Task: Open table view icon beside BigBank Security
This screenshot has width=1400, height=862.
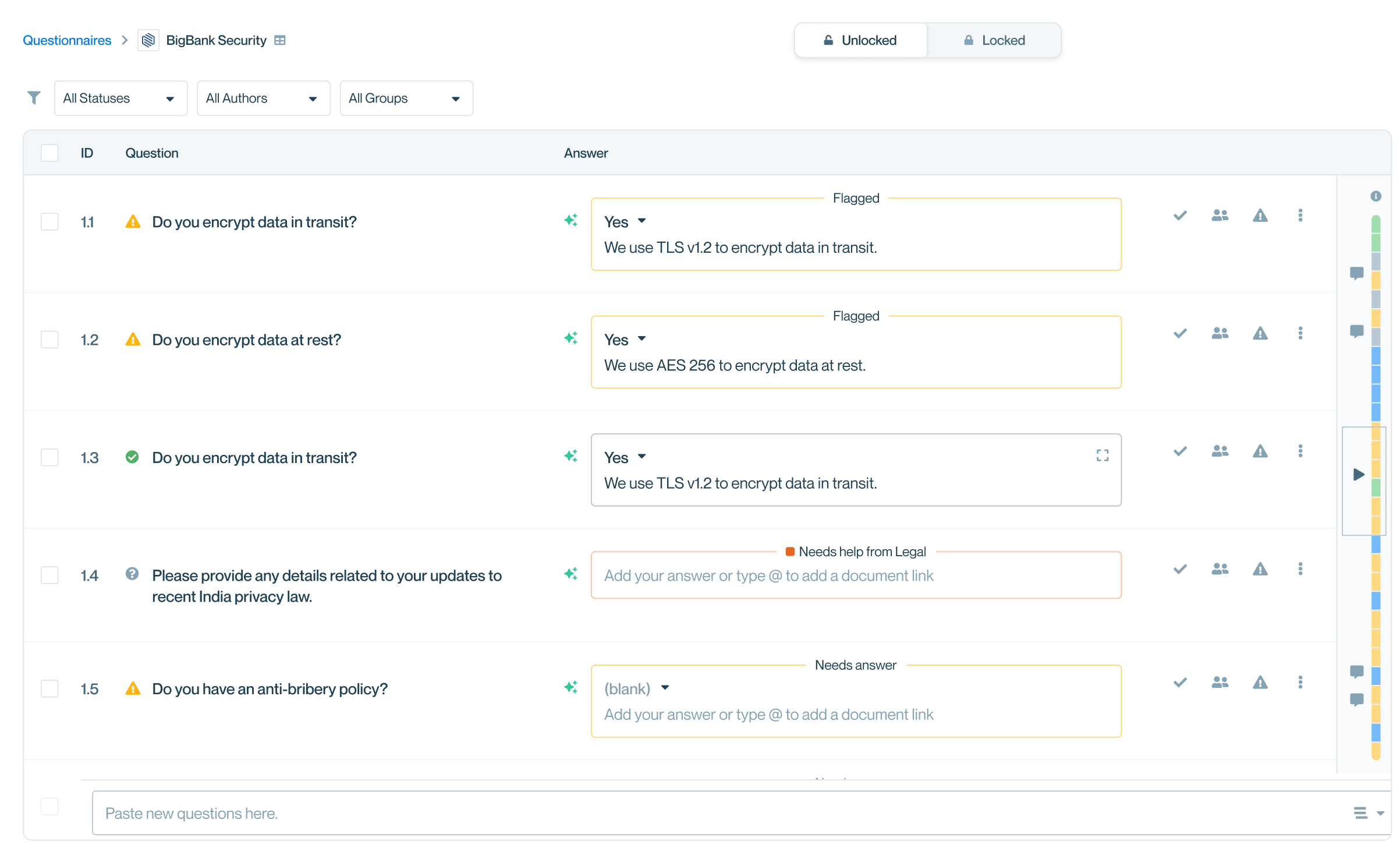Action: 280,40
